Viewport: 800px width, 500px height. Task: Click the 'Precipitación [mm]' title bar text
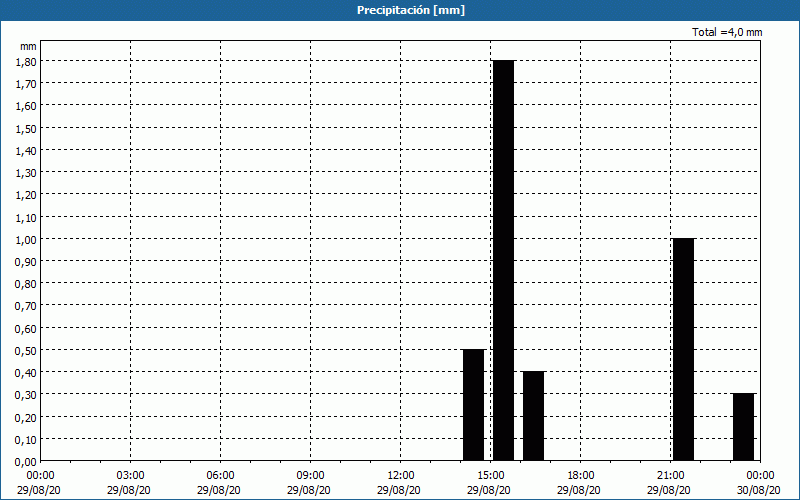pos(411,10)
